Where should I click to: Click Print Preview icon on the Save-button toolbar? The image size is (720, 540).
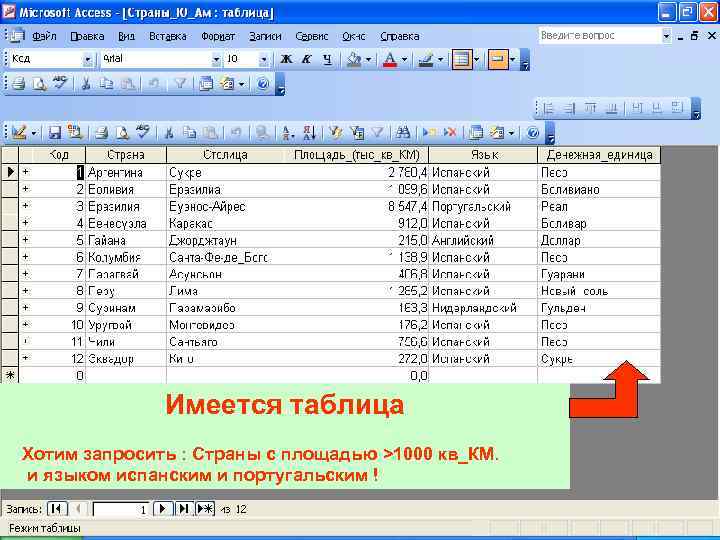coord(122,133)
